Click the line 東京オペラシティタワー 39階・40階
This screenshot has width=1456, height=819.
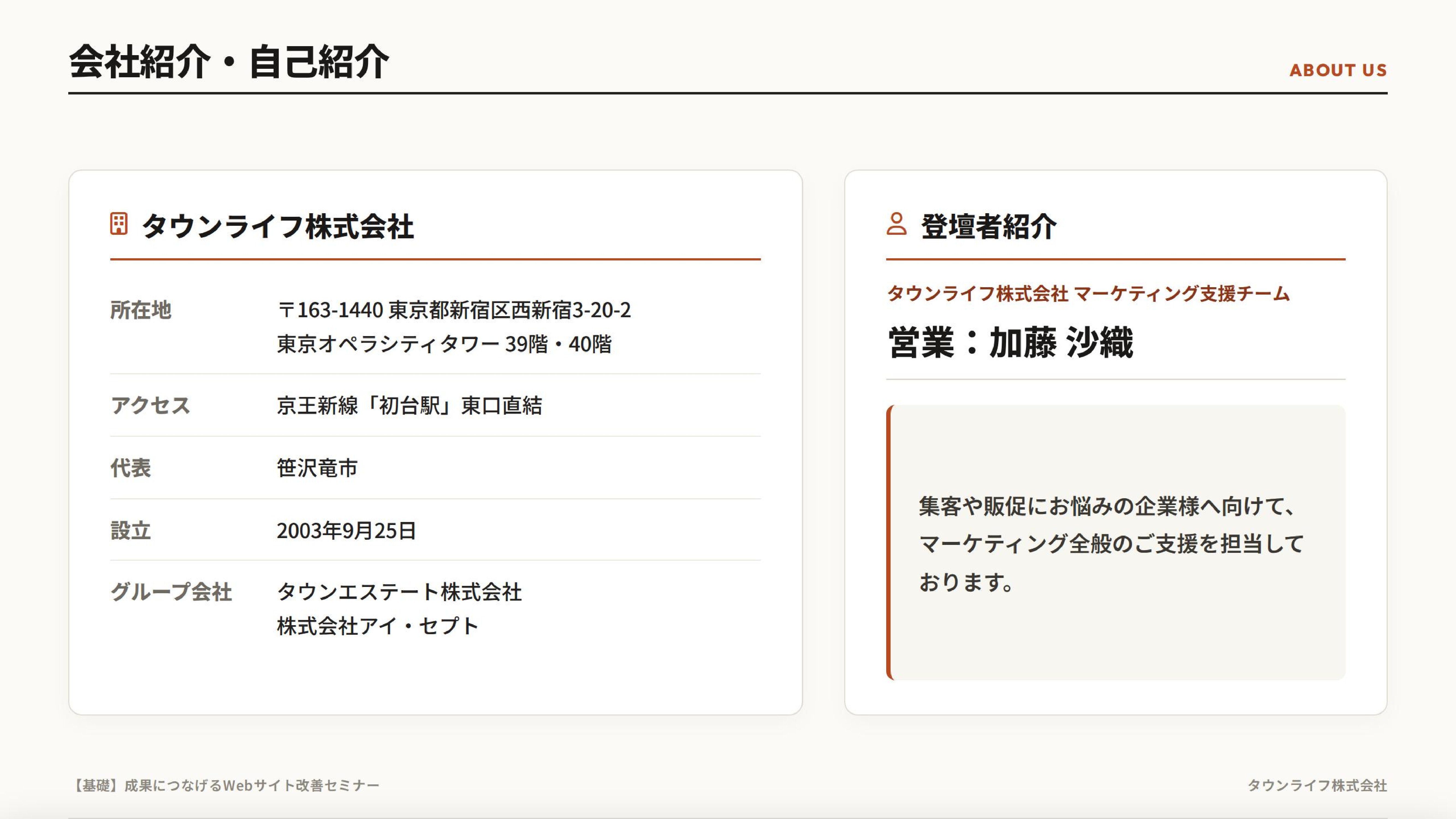[444, 344]
